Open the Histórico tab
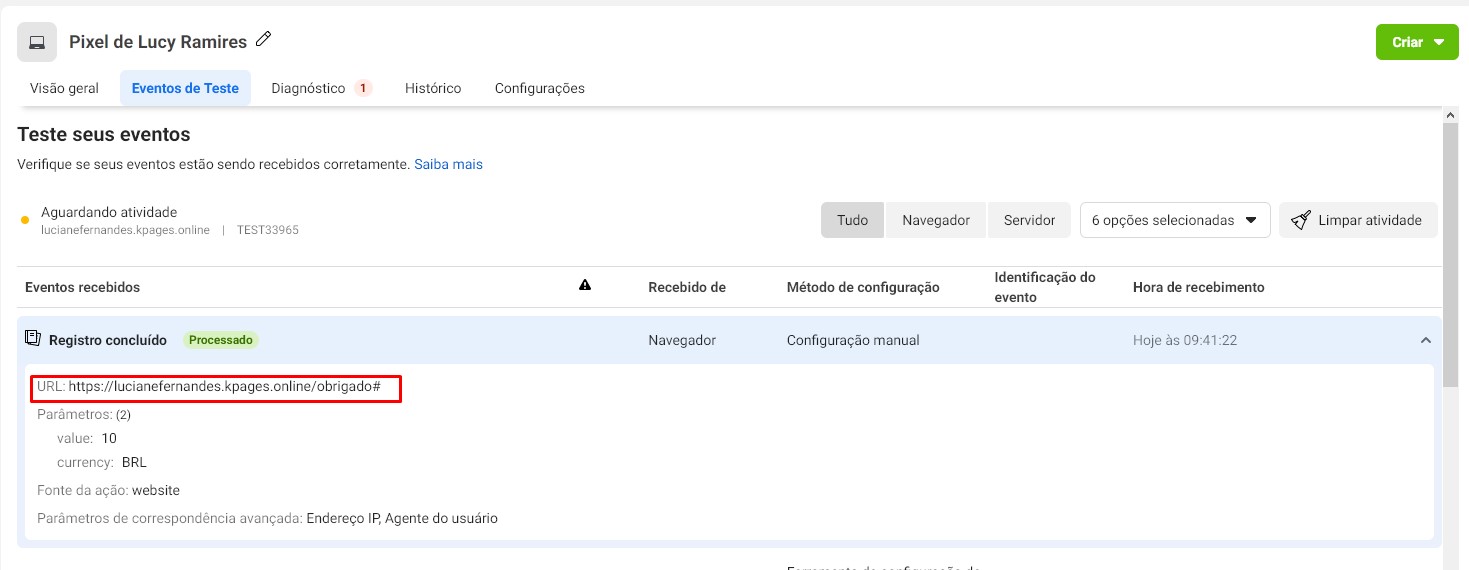This screenshot has height=570, width=1469. tap(433, 88)
